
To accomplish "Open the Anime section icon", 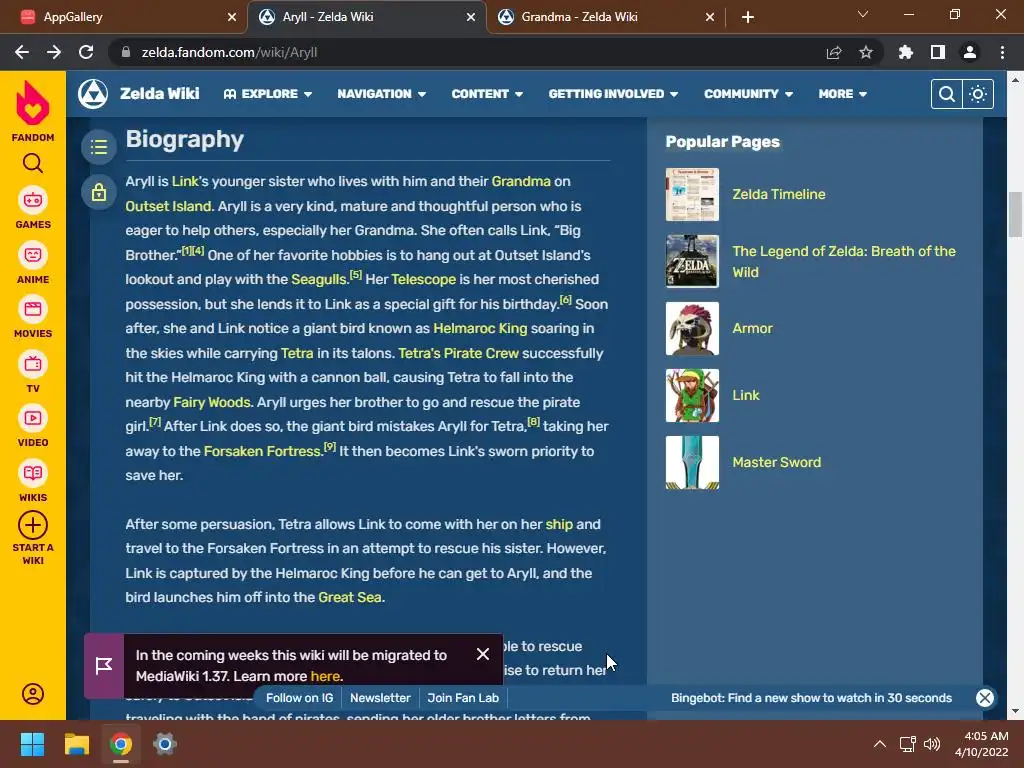I will (x=33, y=255).
